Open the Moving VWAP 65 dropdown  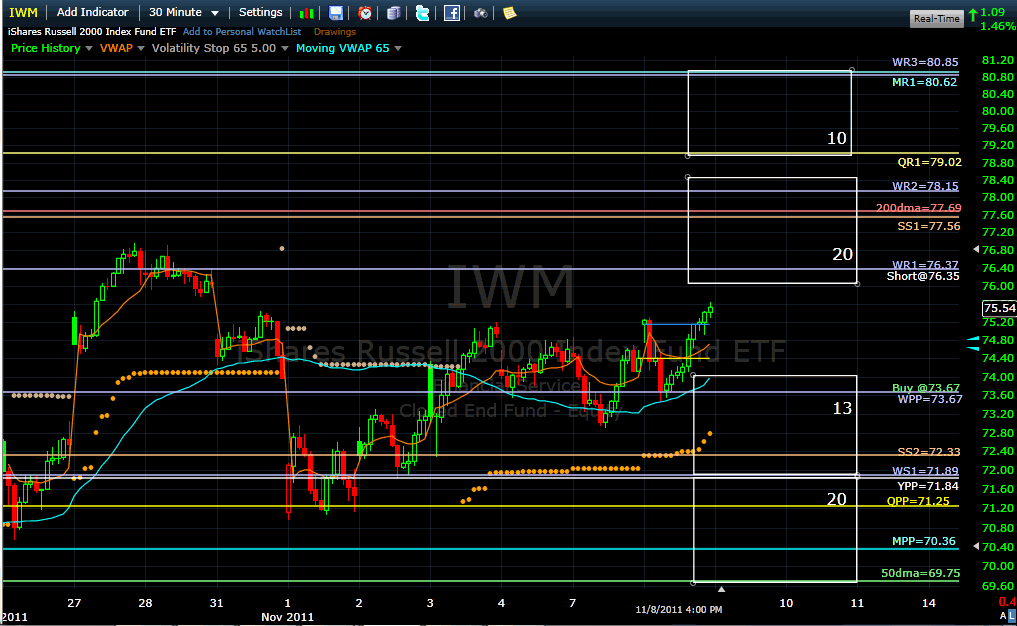[x=398, y=49]
